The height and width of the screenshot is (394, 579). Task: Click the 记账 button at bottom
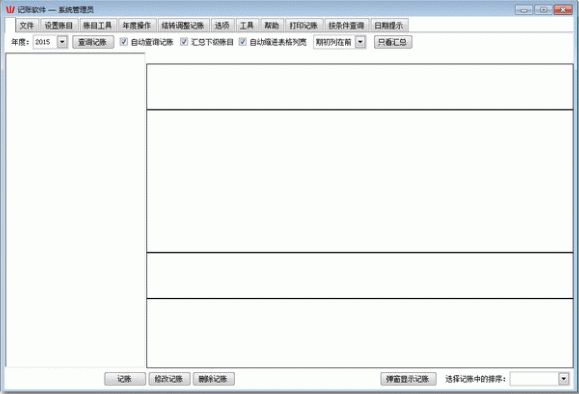click(125, 379)
